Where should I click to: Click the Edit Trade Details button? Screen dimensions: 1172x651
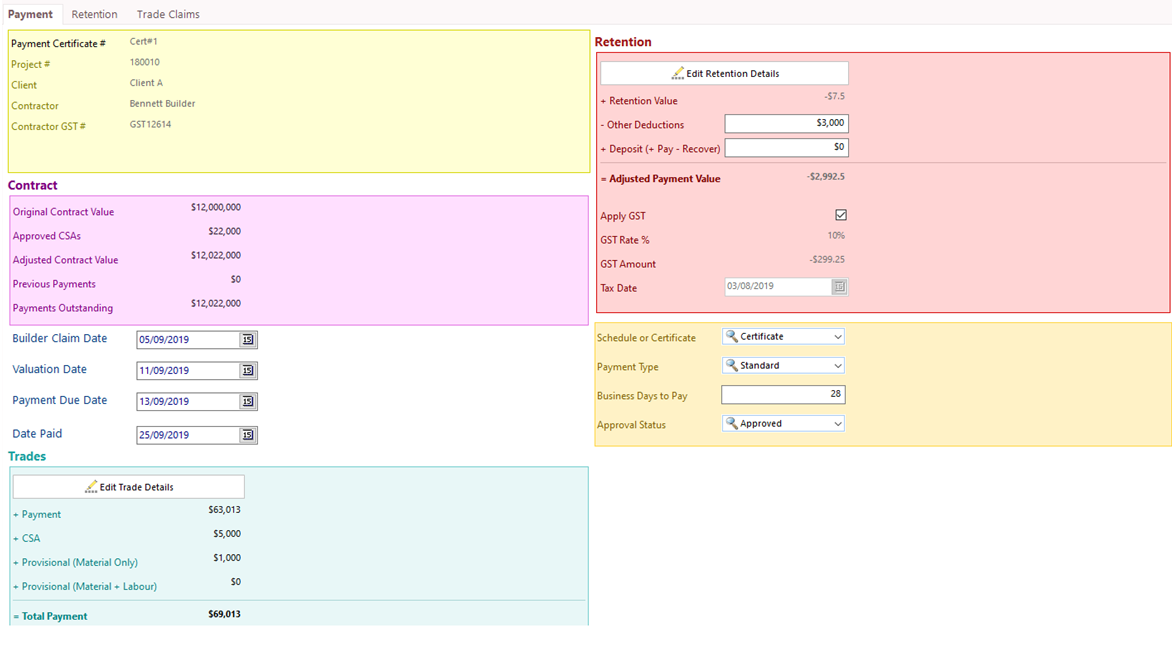[127, 486]
